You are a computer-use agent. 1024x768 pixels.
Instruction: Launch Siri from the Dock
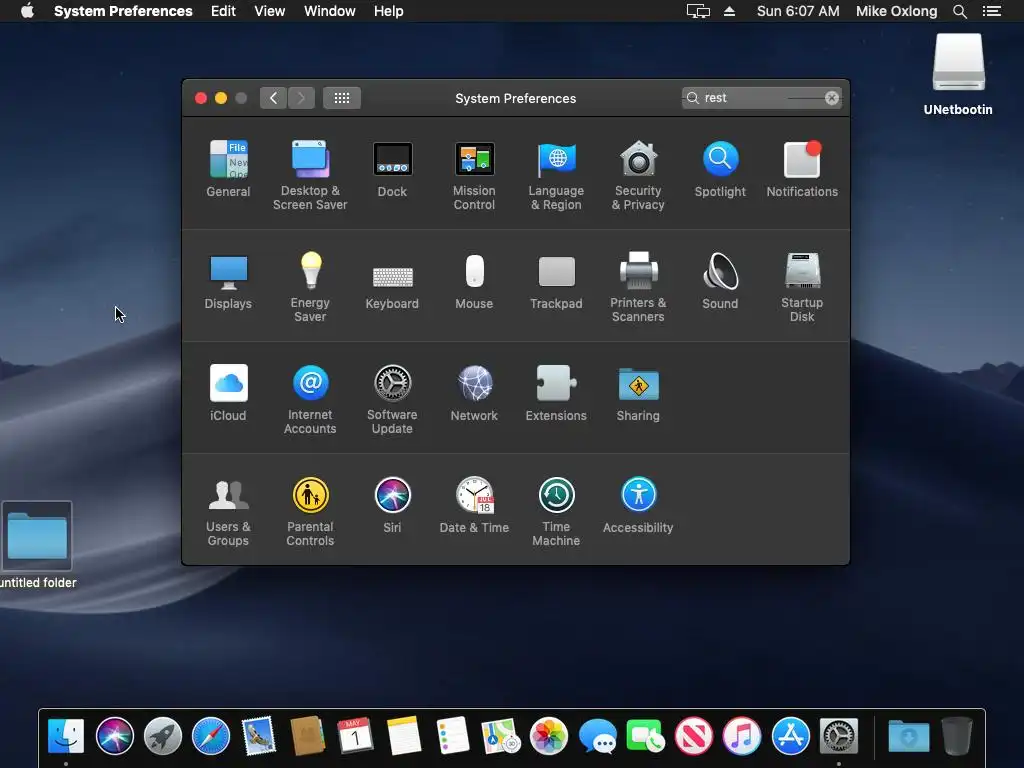point(114,736)
